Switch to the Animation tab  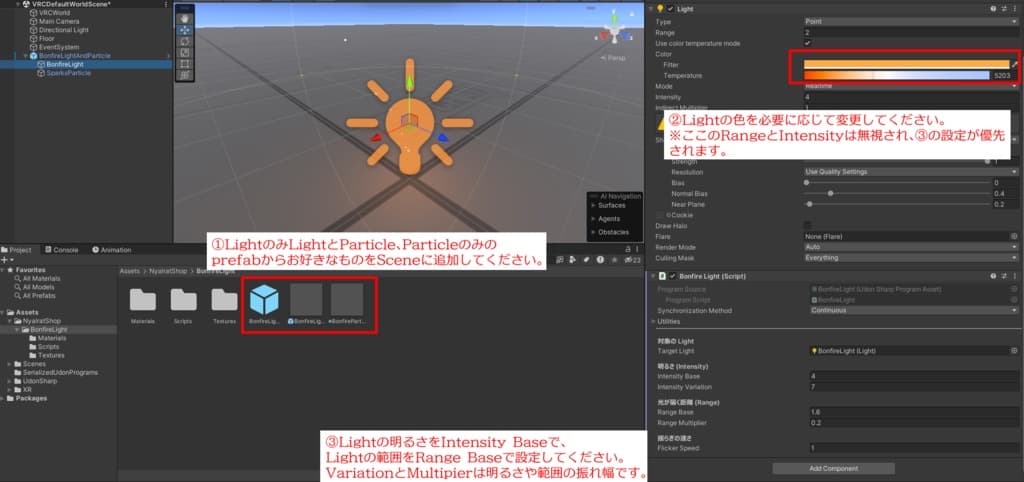pos(113,250)
